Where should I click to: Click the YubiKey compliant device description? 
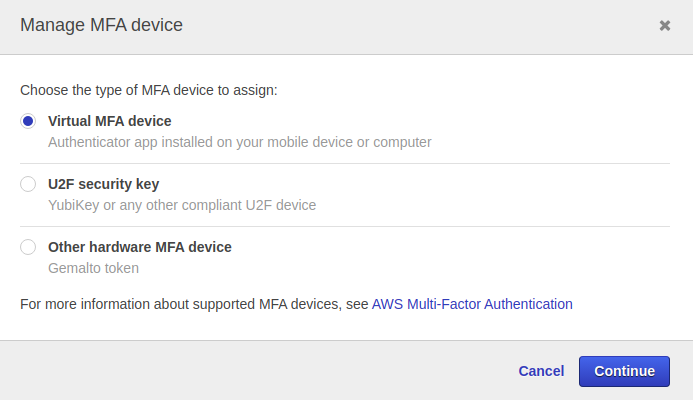182,205
